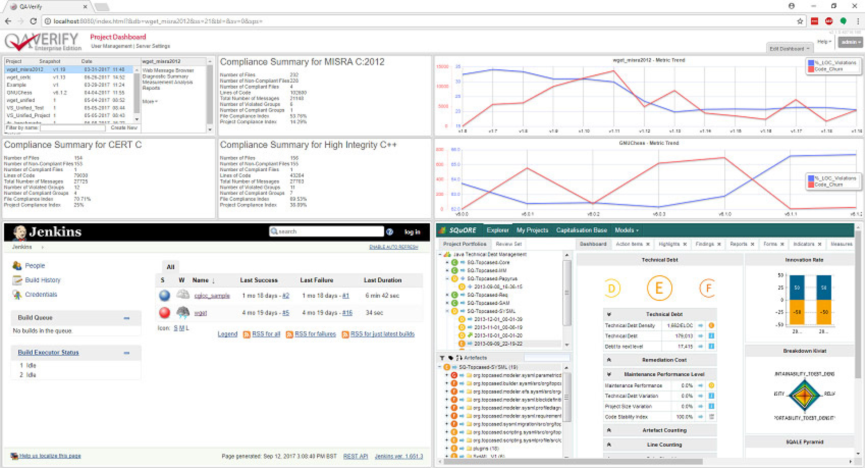Click the sort icon beside Artefacts label
The height and width of the screenshot is (468, 865).
[458, 358]
